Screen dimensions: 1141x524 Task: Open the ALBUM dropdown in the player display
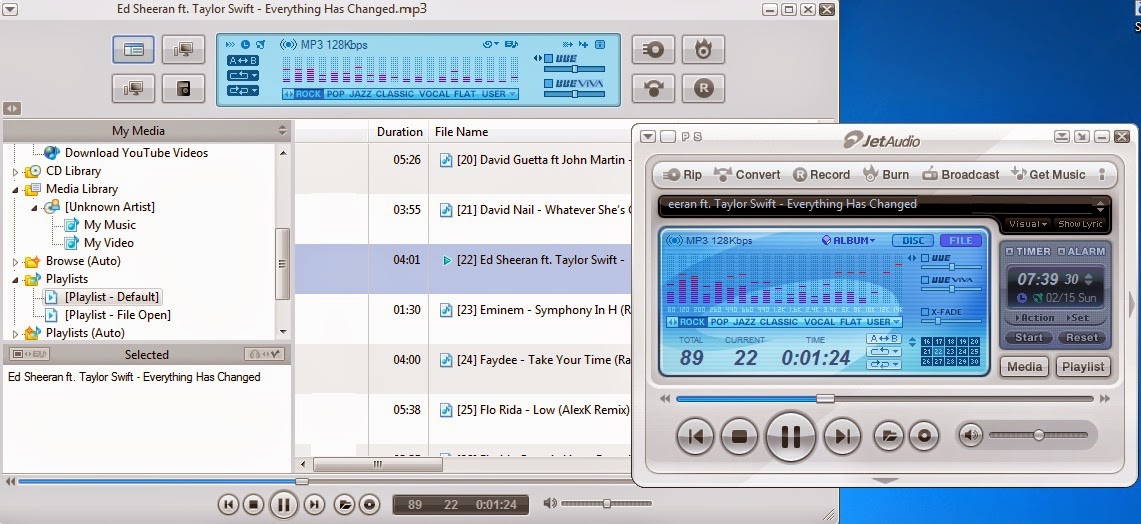(x=848, y=240)
